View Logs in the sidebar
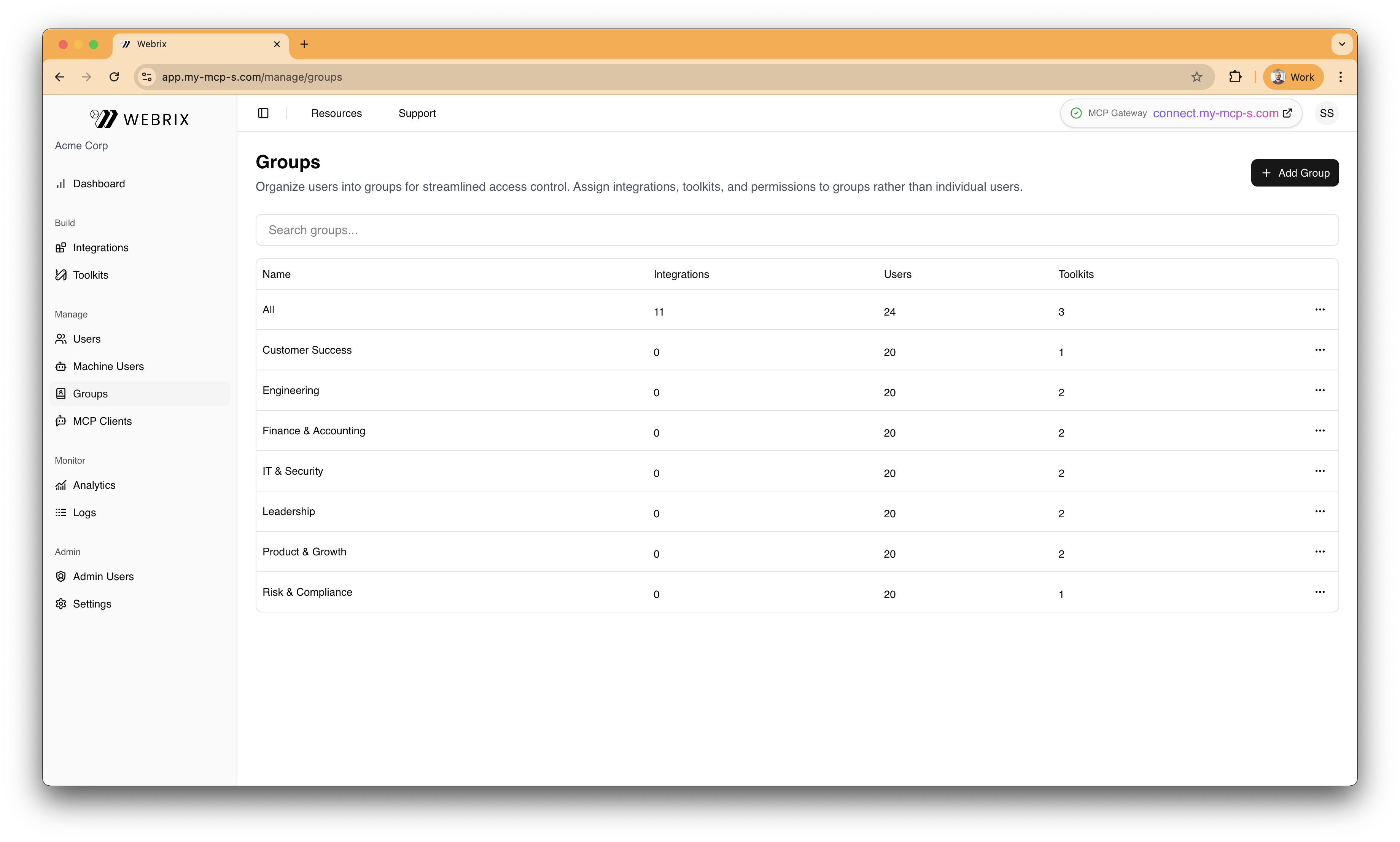This screenshot has width=1400, height=842. (84, 512)
